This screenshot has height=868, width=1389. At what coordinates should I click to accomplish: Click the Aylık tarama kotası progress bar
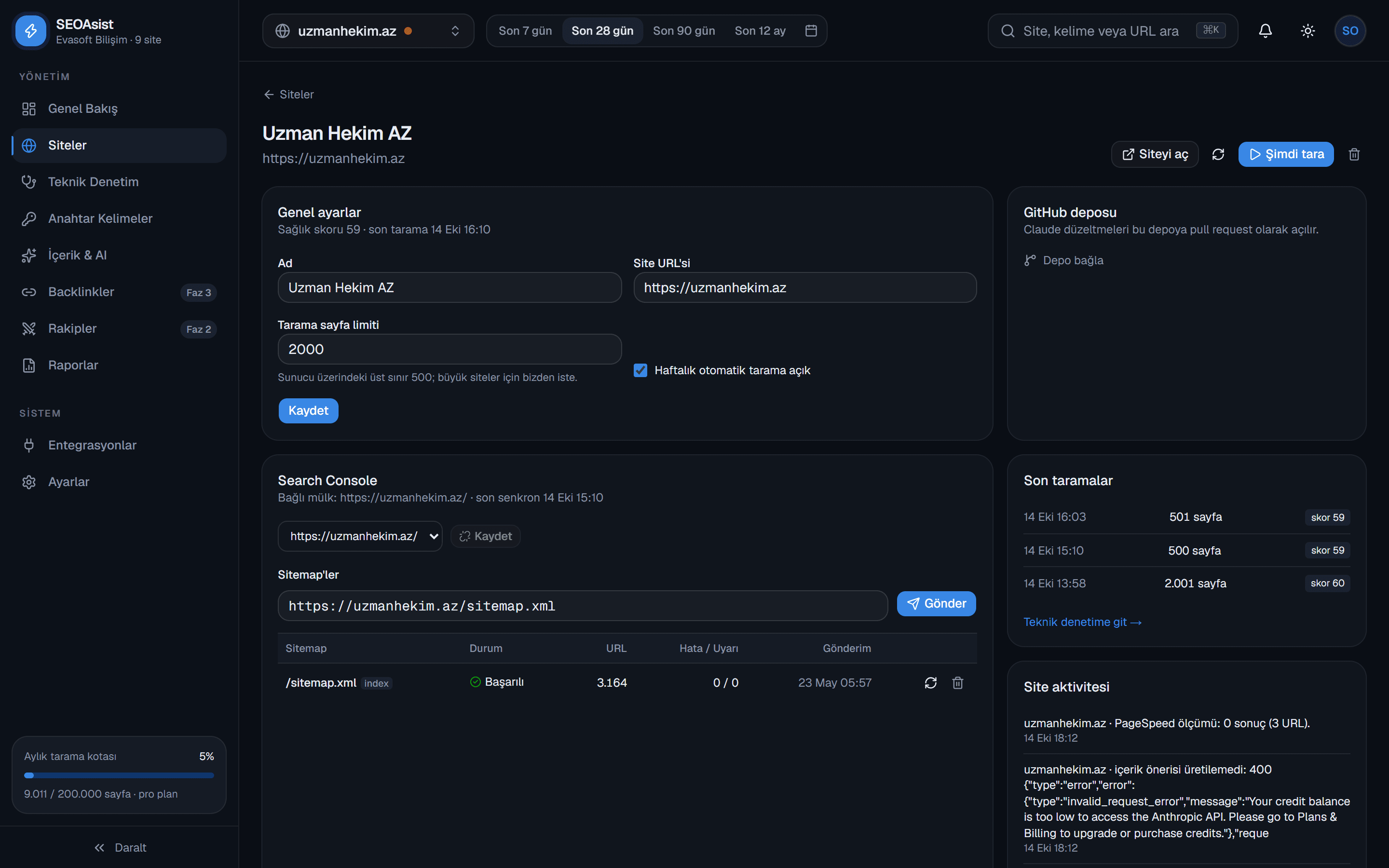[x=119, y=775]
